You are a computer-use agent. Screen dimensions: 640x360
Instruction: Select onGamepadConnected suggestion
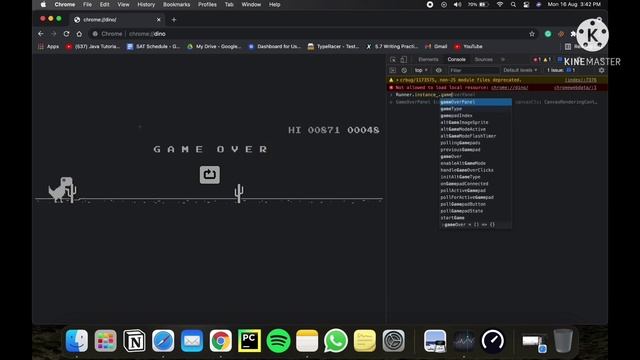(x=476, y=184)
